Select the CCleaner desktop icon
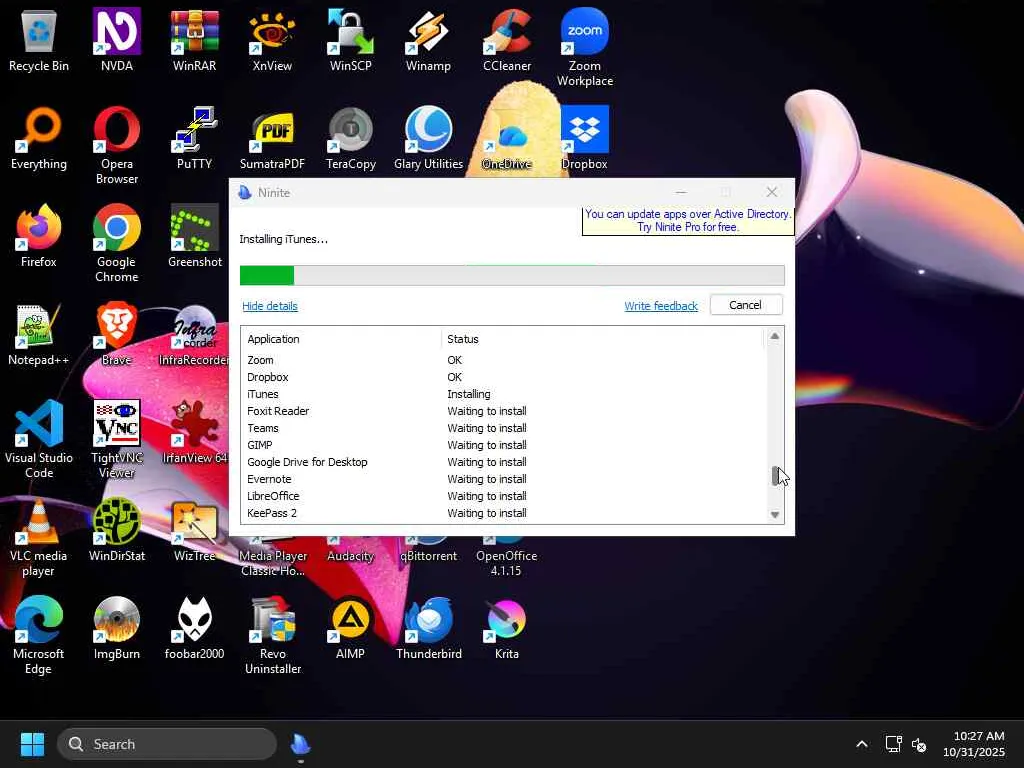 tap(507, 40)
